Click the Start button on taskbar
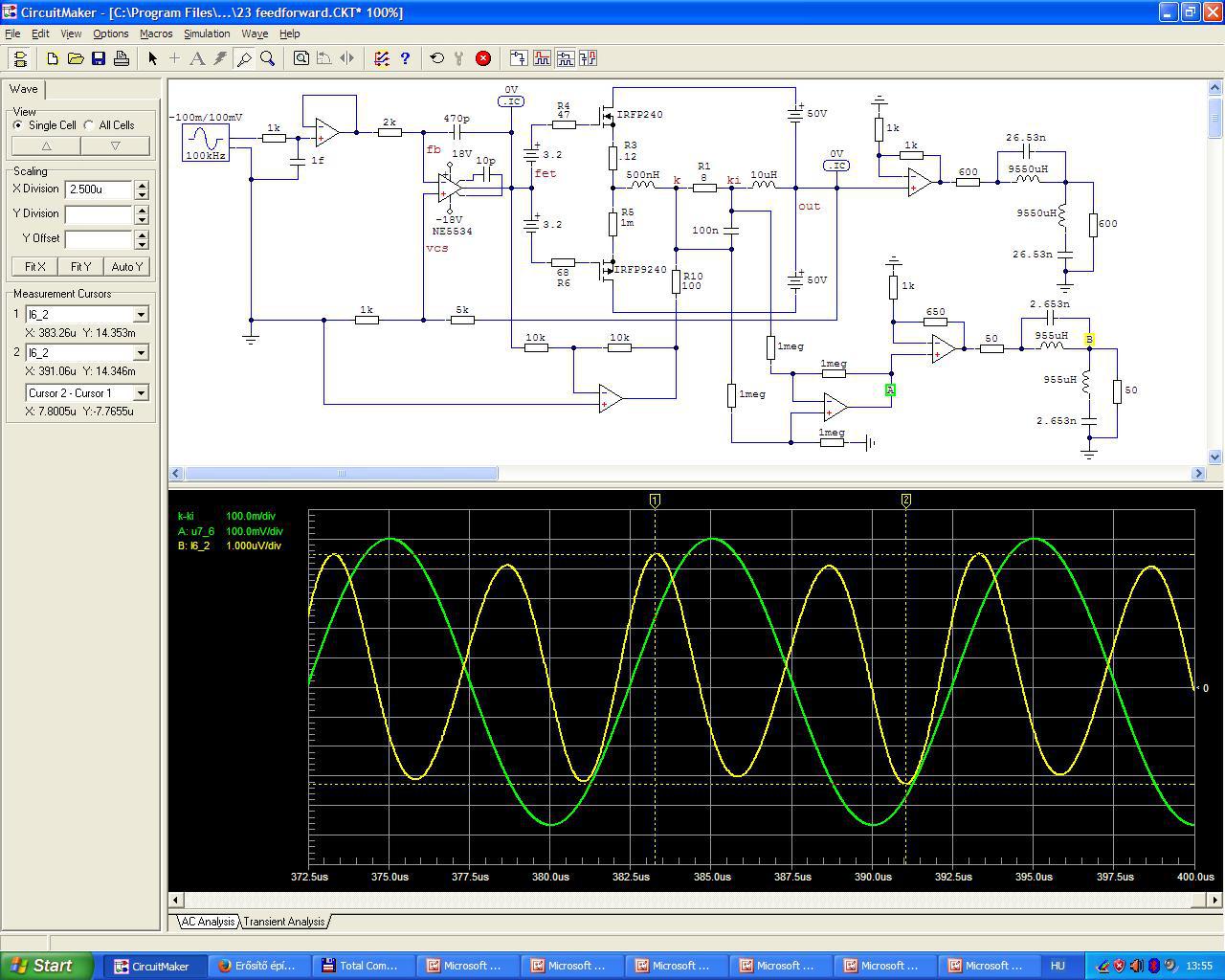The width and height of the screenshot is (1225, 980). point(47,966)
